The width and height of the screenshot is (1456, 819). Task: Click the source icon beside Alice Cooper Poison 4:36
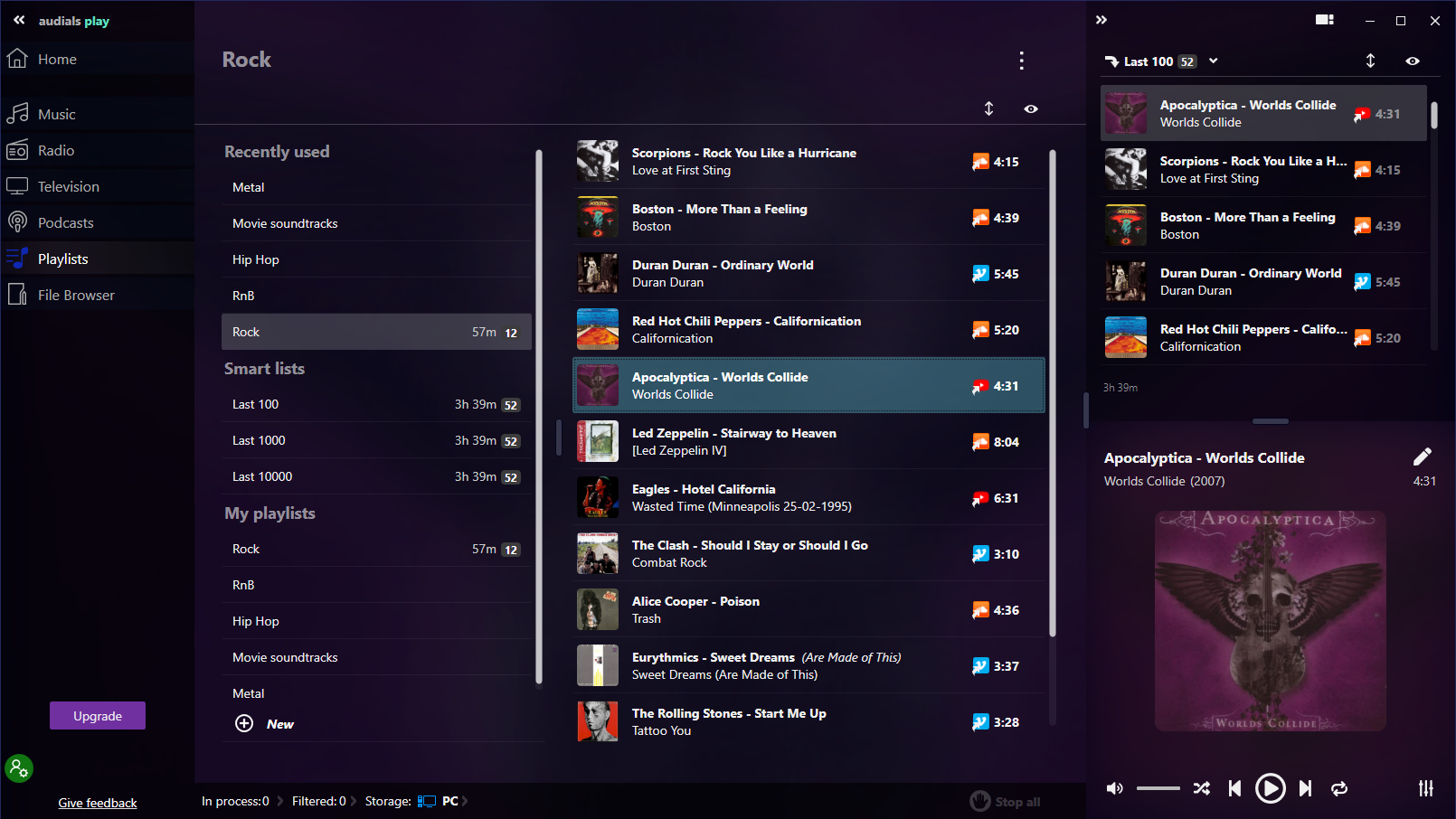click(980, 610)
